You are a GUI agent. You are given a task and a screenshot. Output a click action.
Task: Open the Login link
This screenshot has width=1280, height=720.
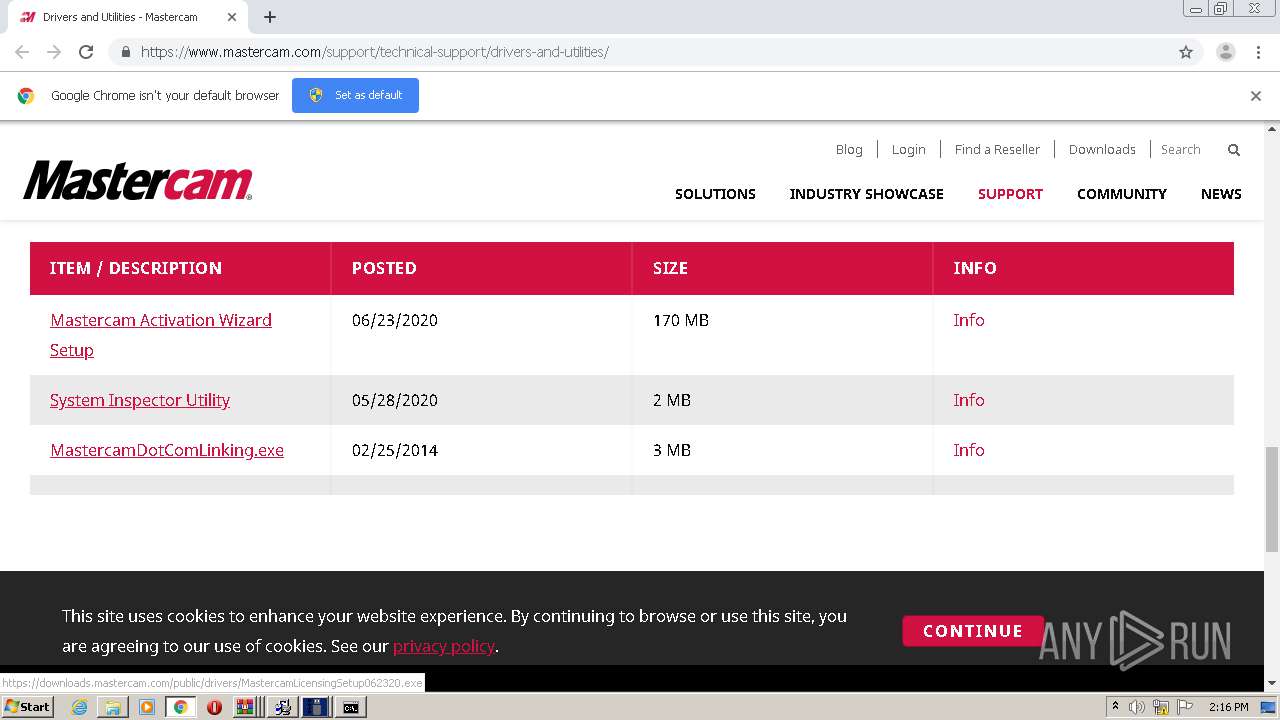908,150
